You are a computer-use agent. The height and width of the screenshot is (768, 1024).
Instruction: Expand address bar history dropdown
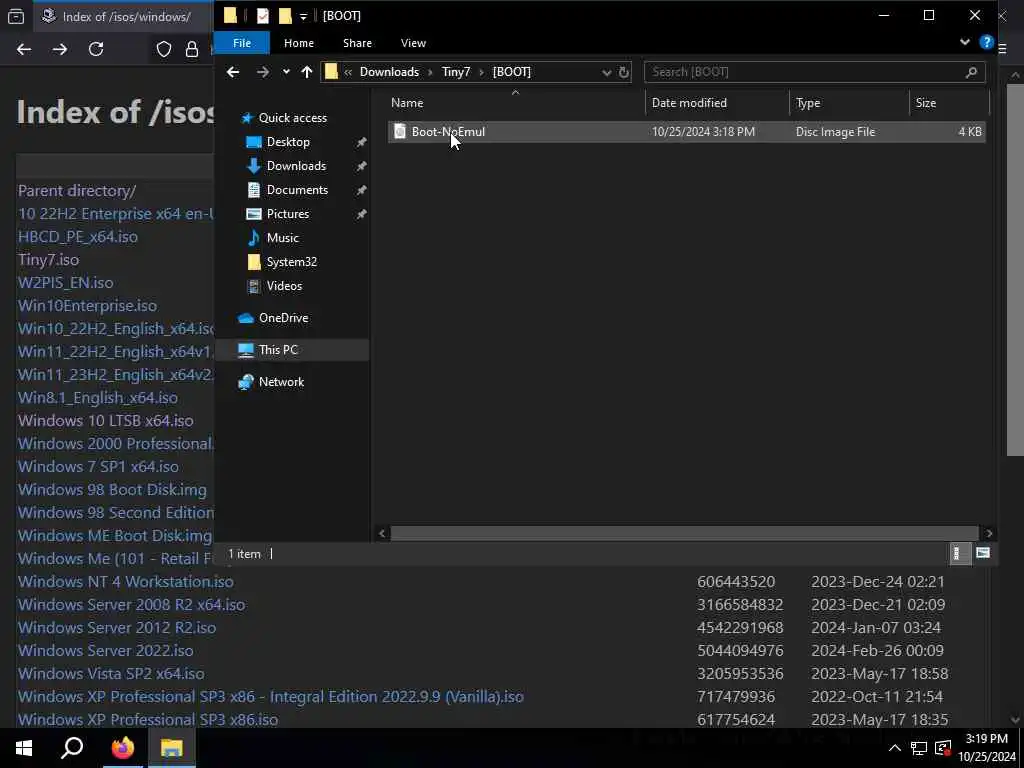(x=606, y=72)
